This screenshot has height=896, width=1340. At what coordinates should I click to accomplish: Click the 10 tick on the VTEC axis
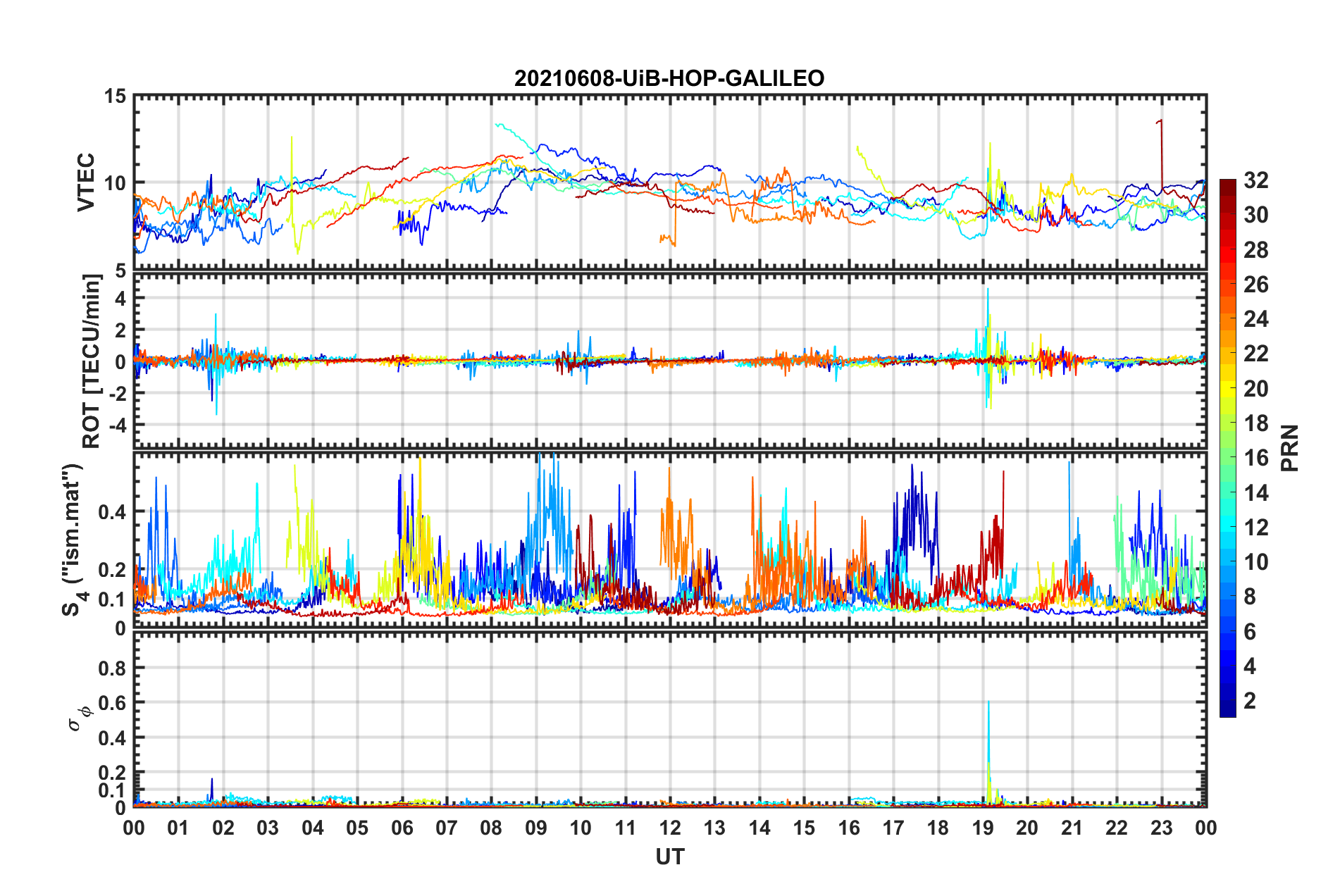(x=116, y=183)
